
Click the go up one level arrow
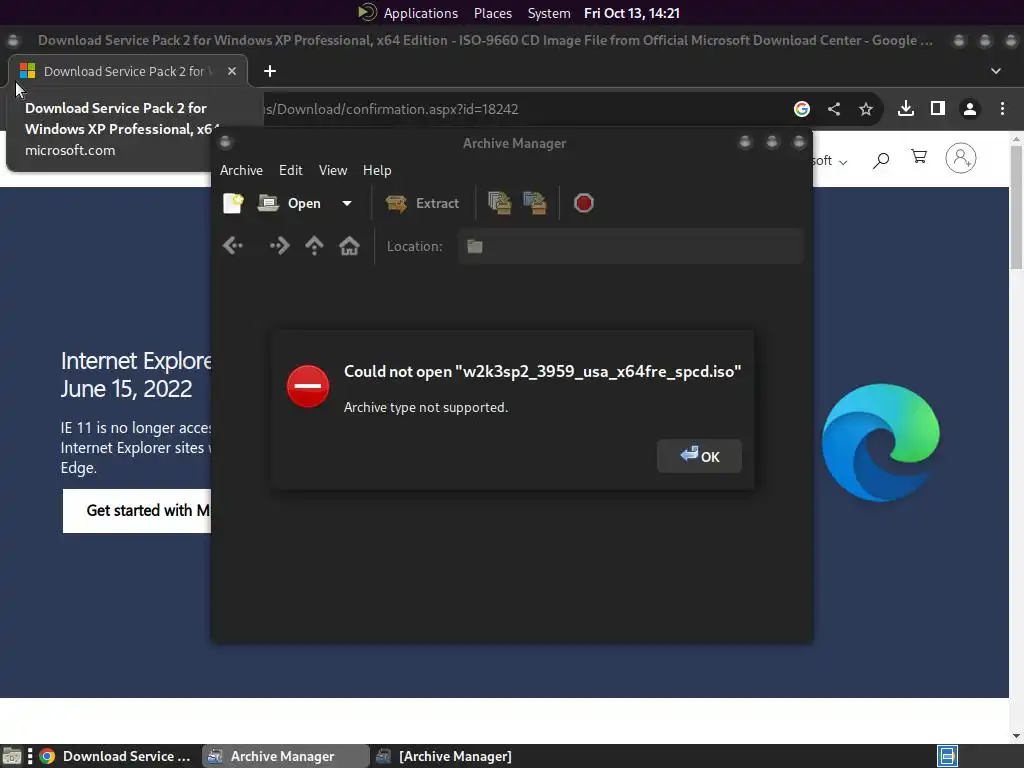pyautogui.click(x=314, y=246)
